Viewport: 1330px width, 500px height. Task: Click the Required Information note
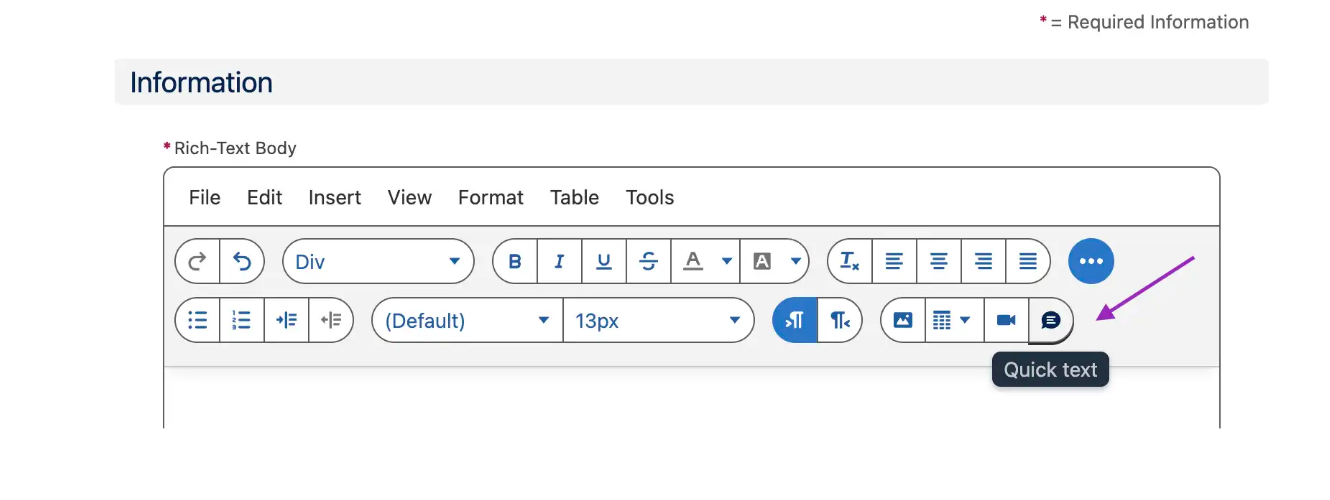[1150, 22]
